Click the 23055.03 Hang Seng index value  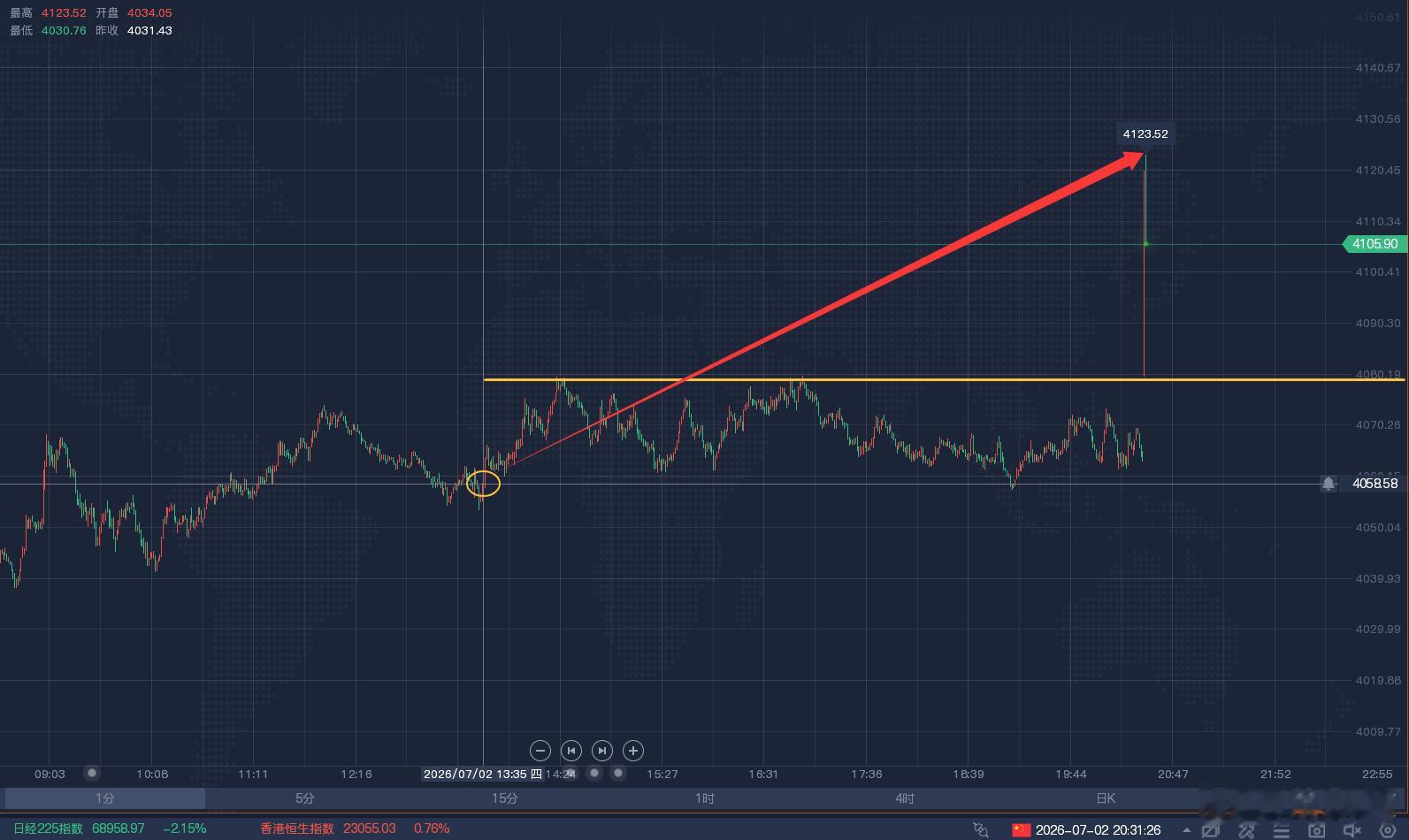370,829
